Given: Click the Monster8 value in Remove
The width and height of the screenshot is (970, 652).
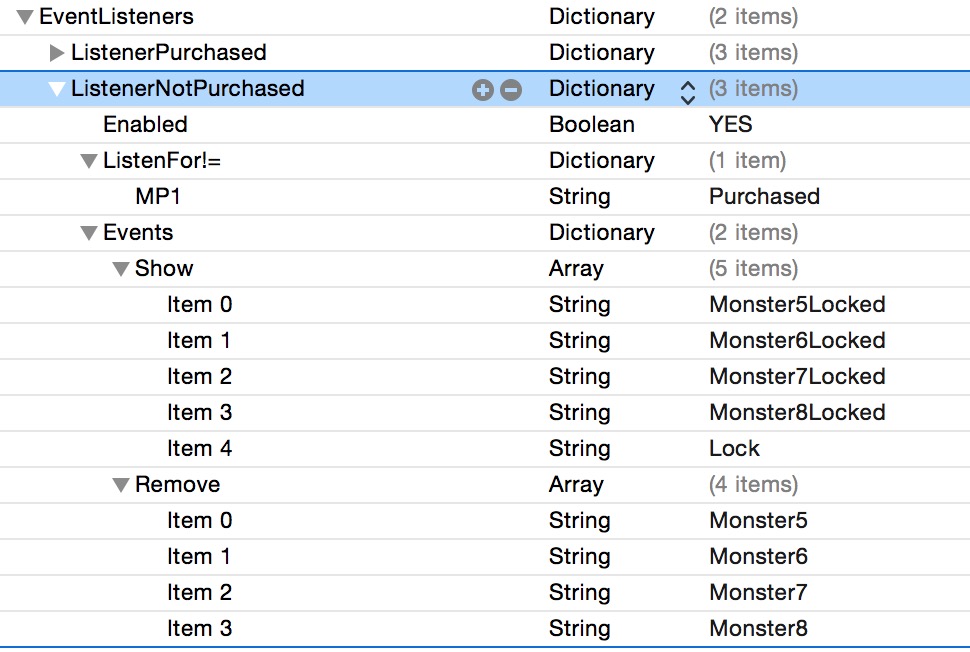Looking at the screenshot, I should tap(758, 628).
